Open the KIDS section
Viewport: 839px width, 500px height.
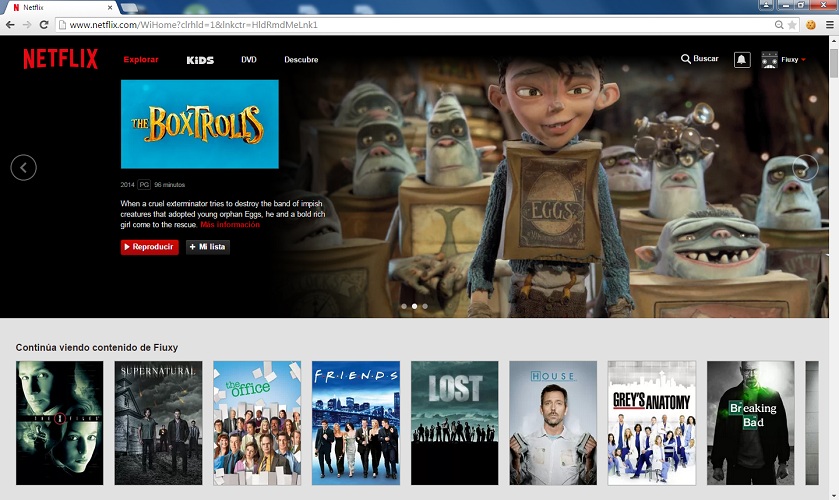[x=200, y=60]
